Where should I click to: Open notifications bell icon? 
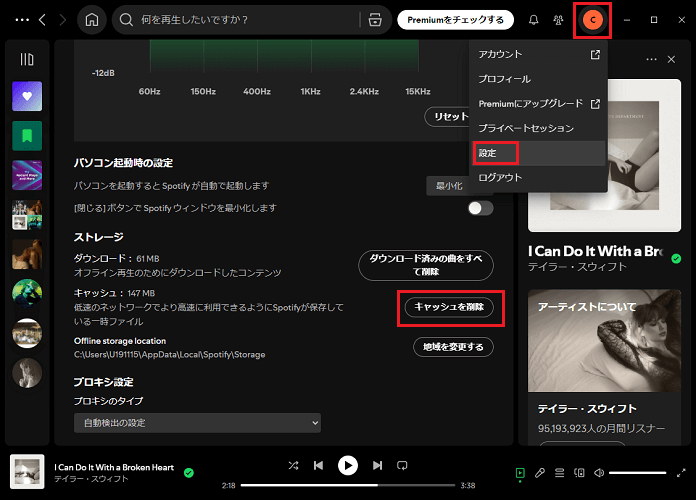(x=534, y=20)
